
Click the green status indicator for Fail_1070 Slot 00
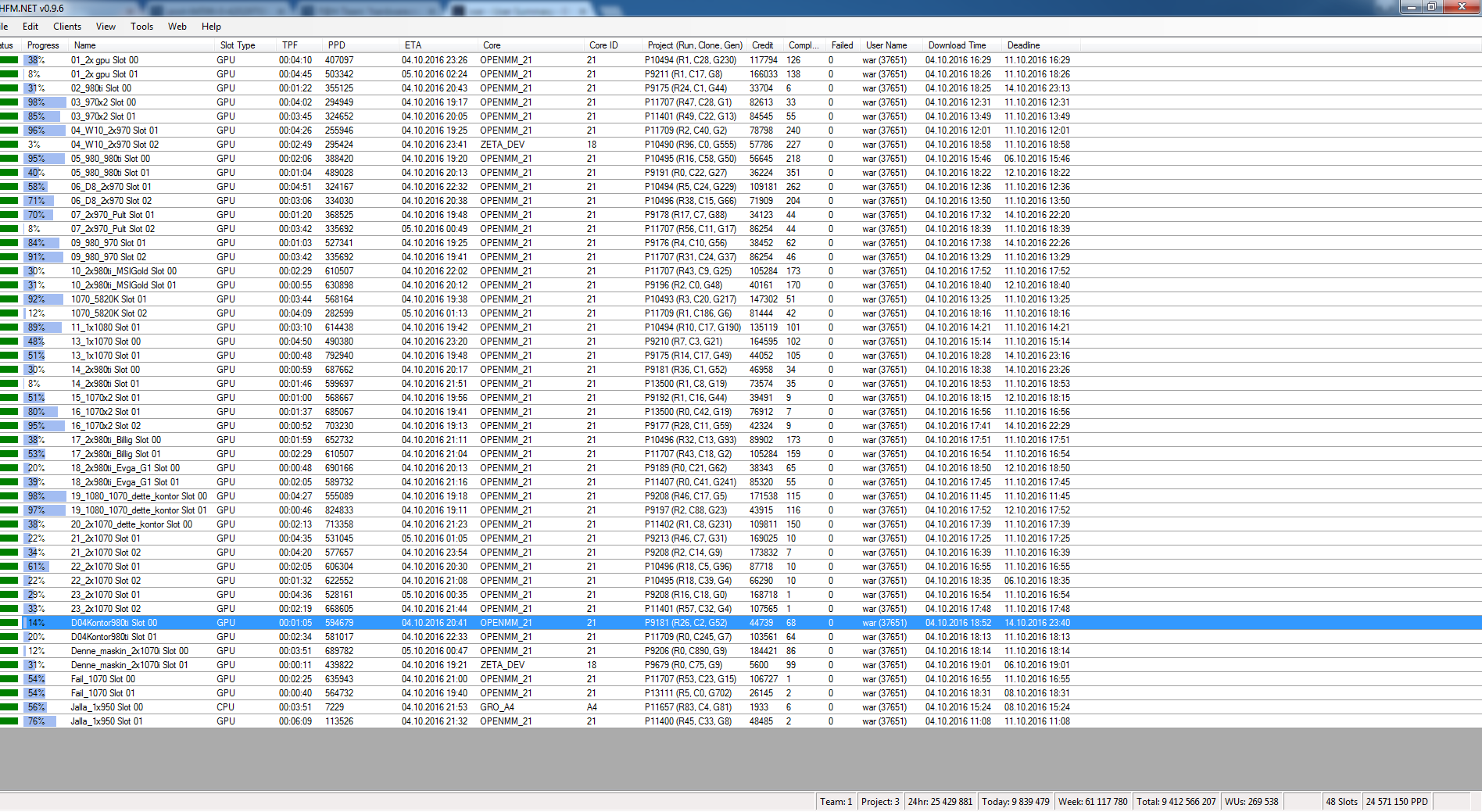click(x=9, y=679)
